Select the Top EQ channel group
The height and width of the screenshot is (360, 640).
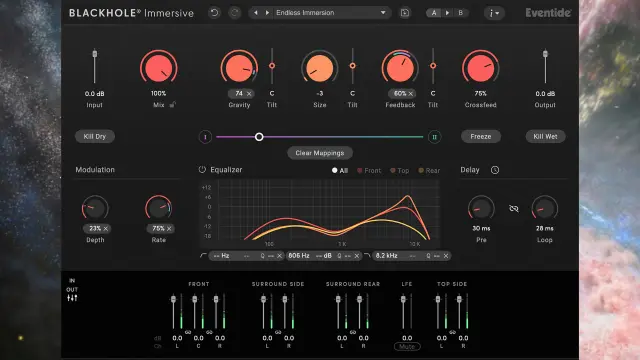coord(399,171)
